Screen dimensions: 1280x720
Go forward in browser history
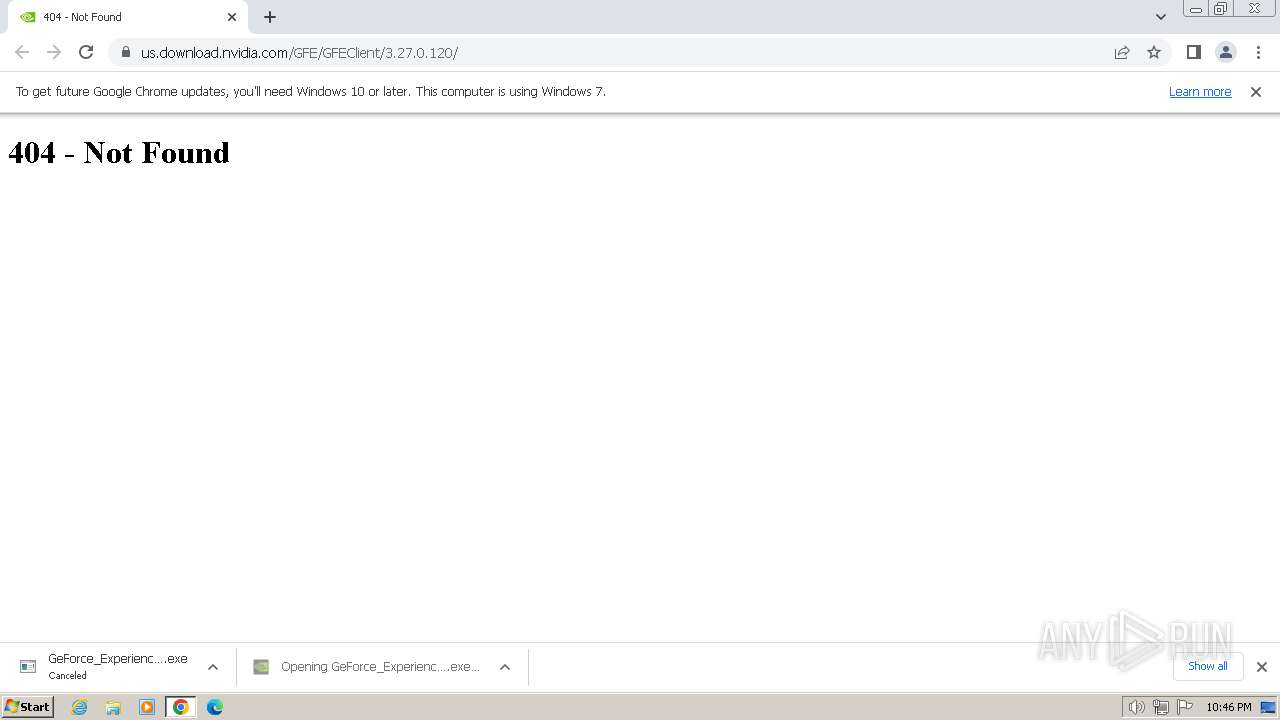(x=54, y=52)
